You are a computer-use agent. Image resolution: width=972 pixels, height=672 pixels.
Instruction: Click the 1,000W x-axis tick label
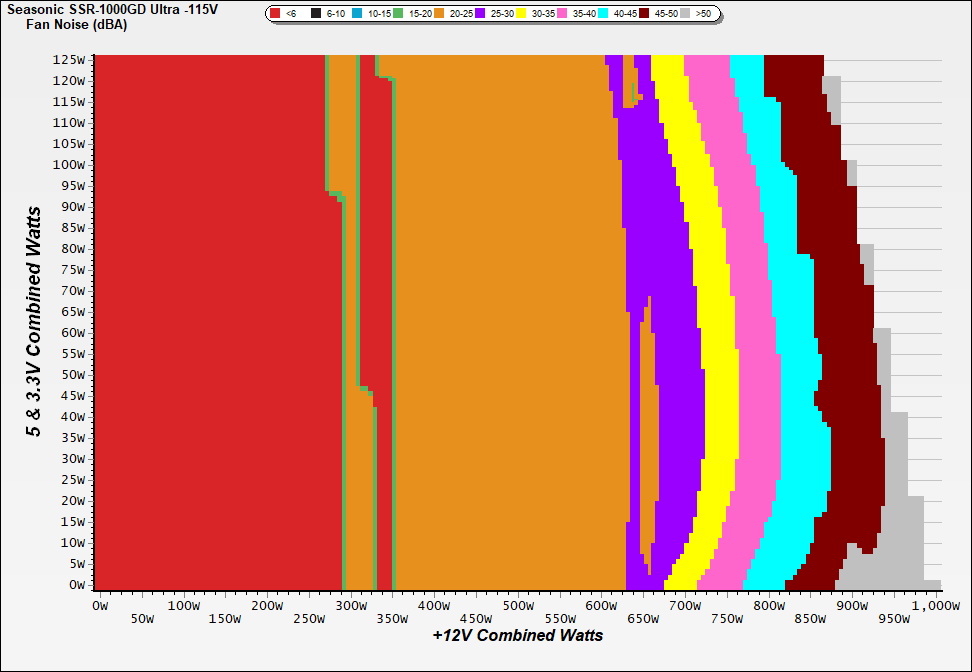pyautogui.click(x=935, y=606)
